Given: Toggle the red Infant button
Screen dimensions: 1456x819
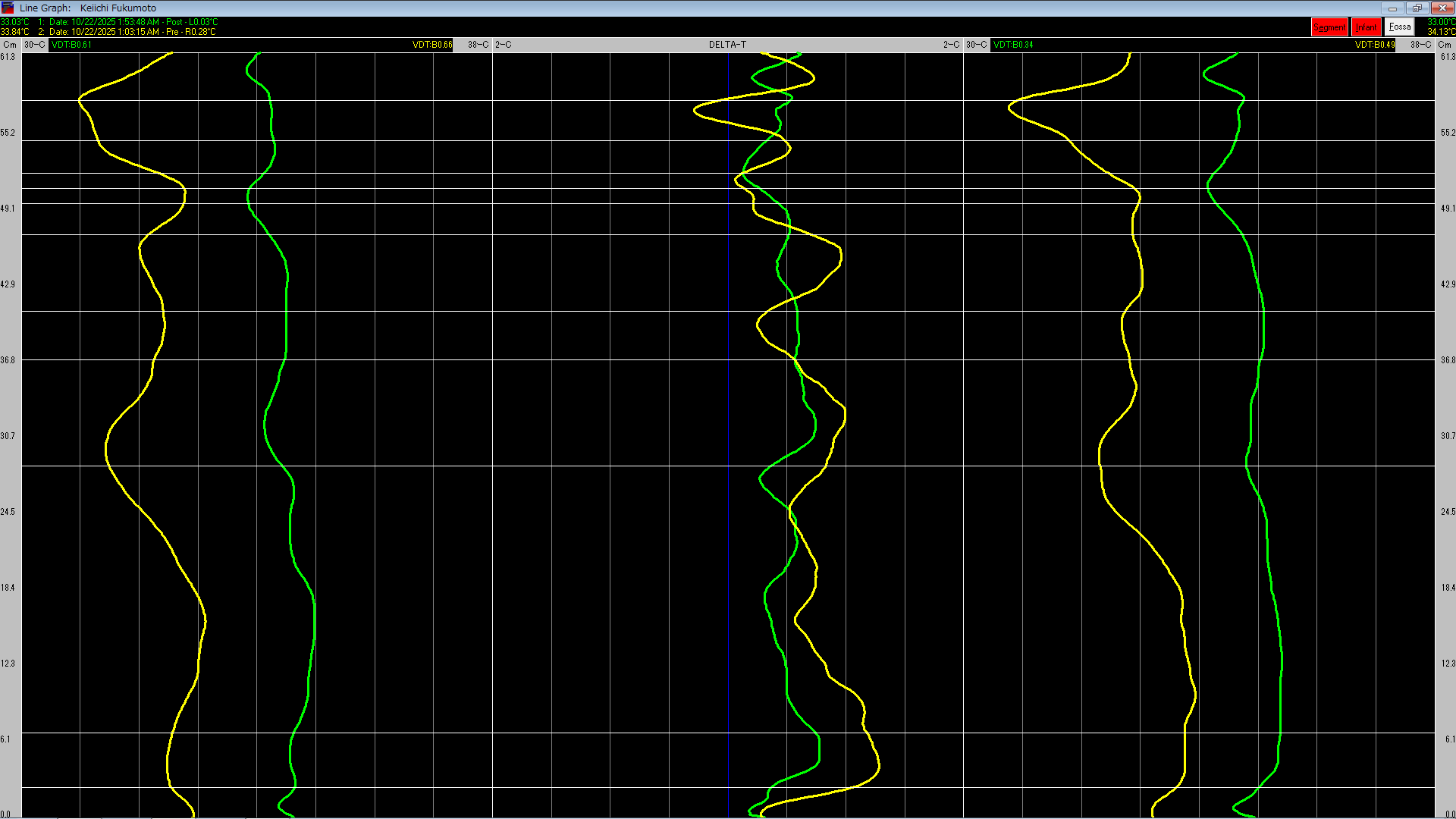Looking at the screenshot, I should click(x=1367, y=27).
